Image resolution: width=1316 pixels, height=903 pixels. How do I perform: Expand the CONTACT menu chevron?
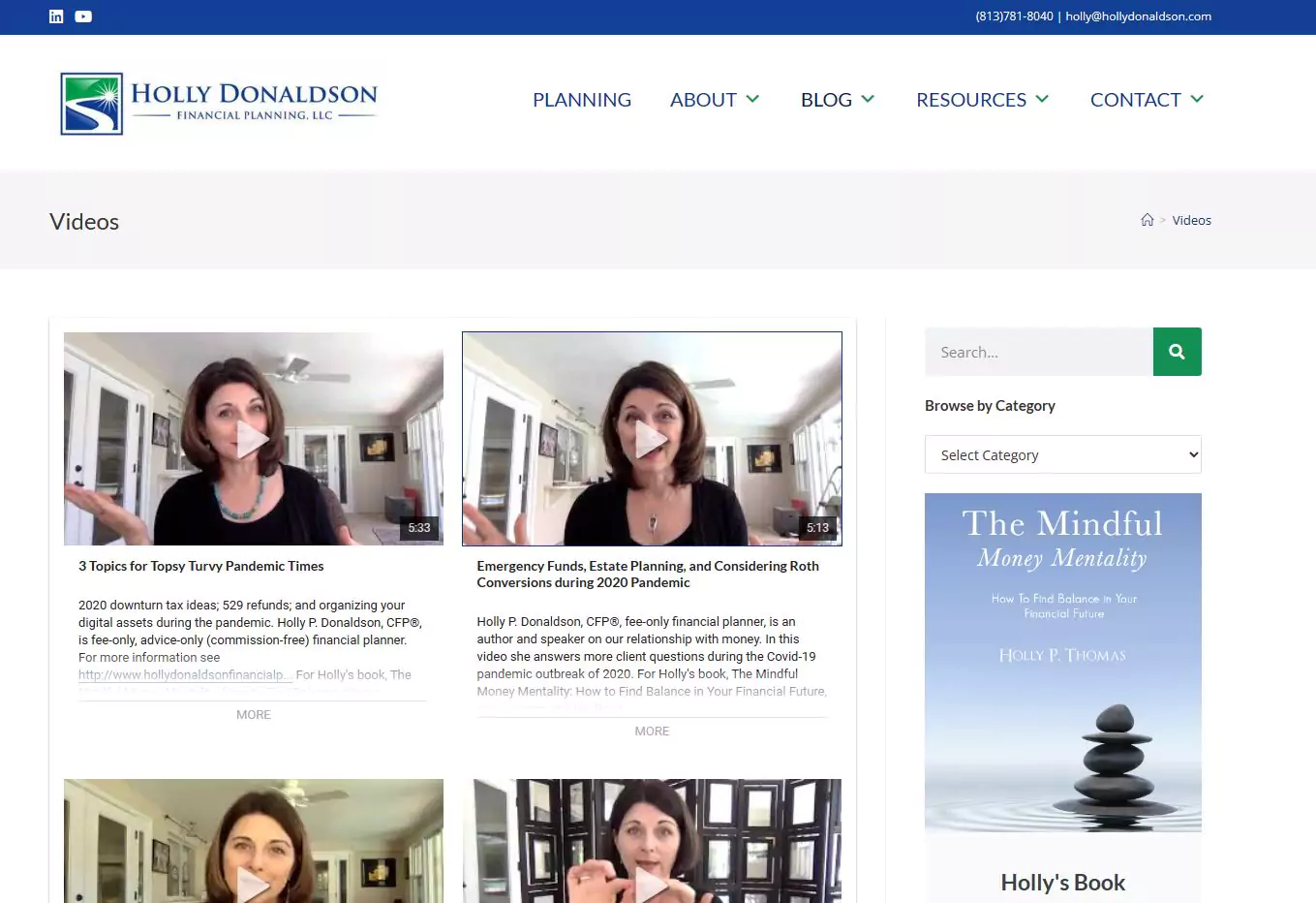[x=1197, y=99]
